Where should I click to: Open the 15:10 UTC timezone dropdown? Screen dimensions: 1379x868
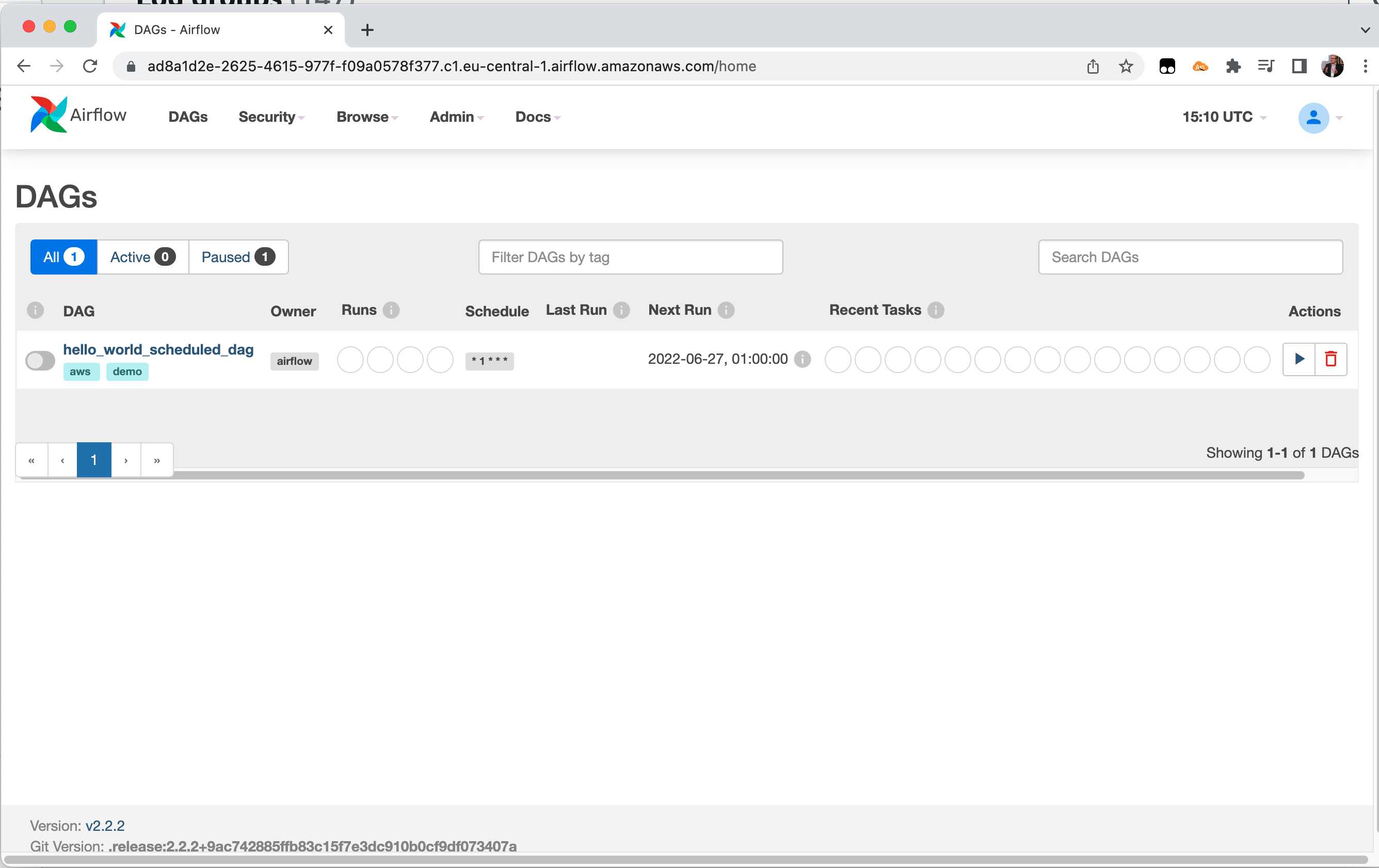[1224, 117]
